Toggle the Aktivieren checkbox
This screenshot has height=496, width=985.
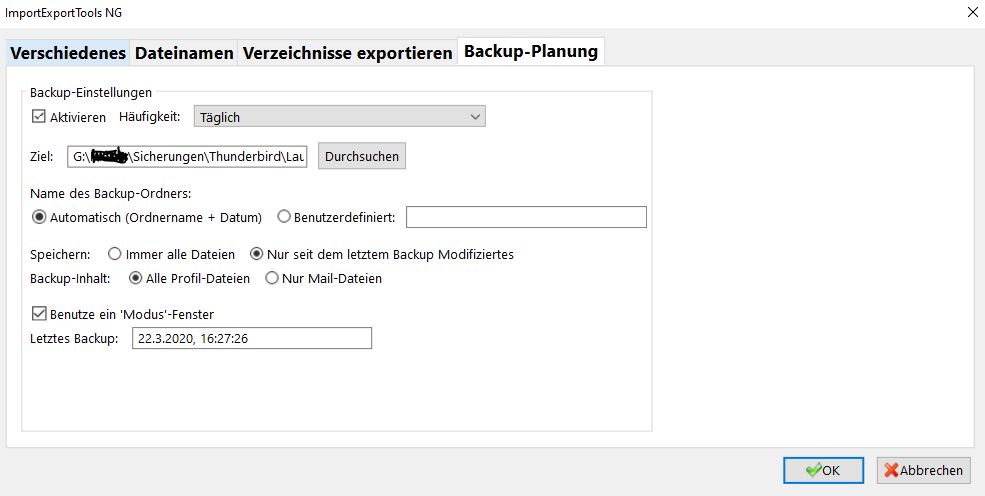[39, 117]
